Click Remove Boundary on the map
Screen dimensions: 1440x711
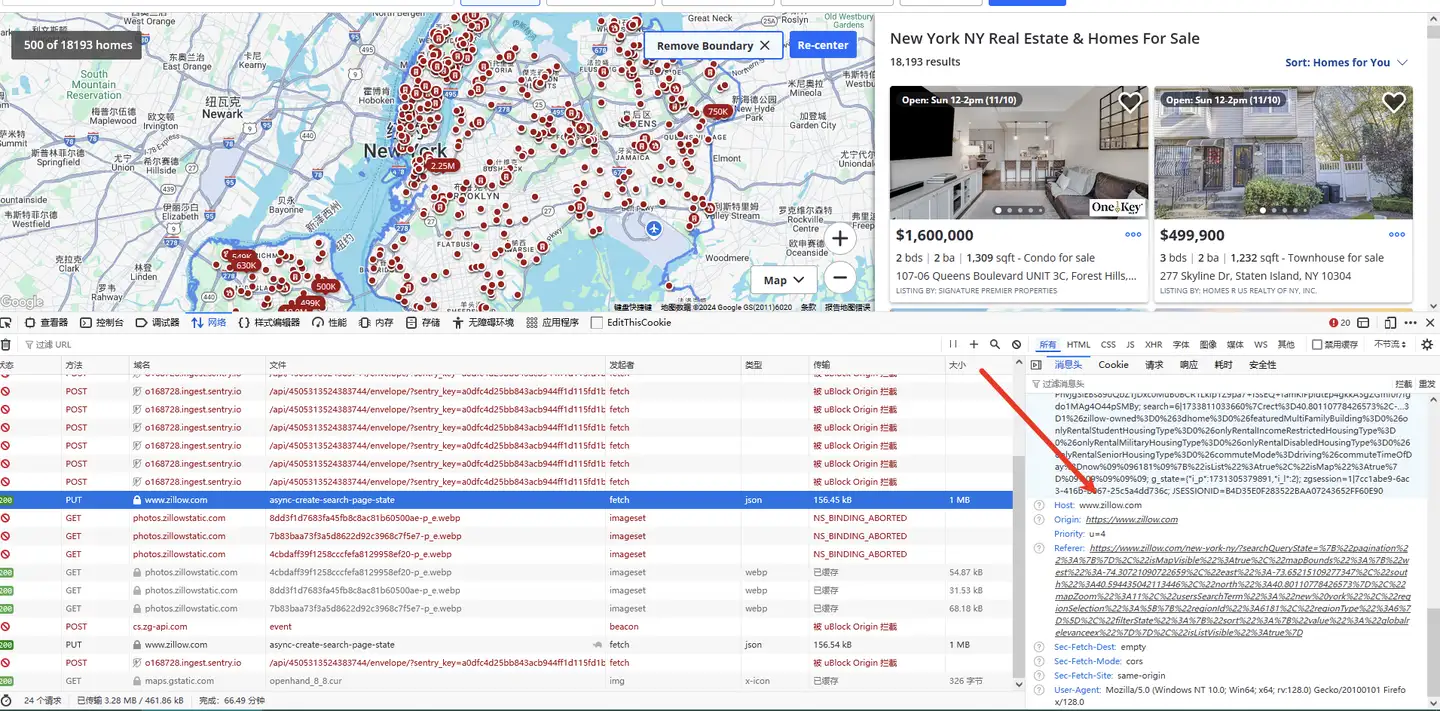[x=713, y=45]
